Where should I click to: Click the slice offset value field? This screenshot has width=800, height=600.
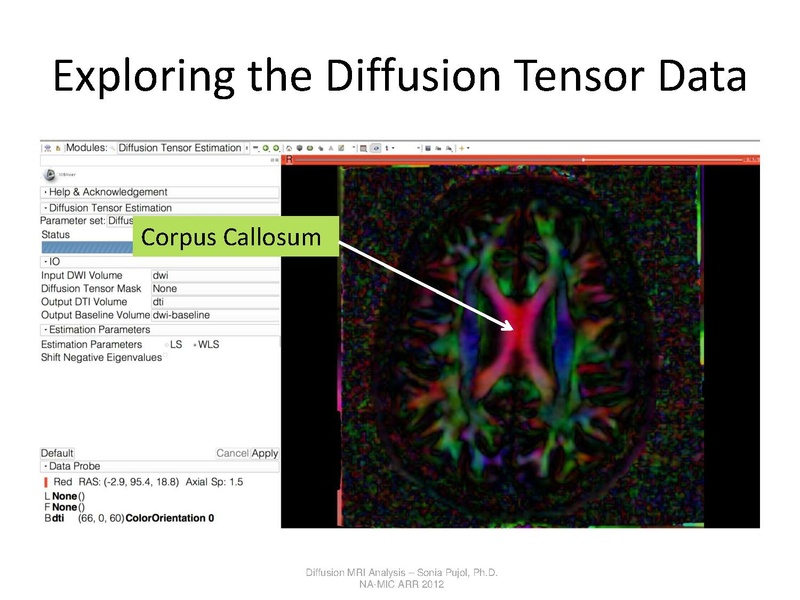tap(751, 160)
